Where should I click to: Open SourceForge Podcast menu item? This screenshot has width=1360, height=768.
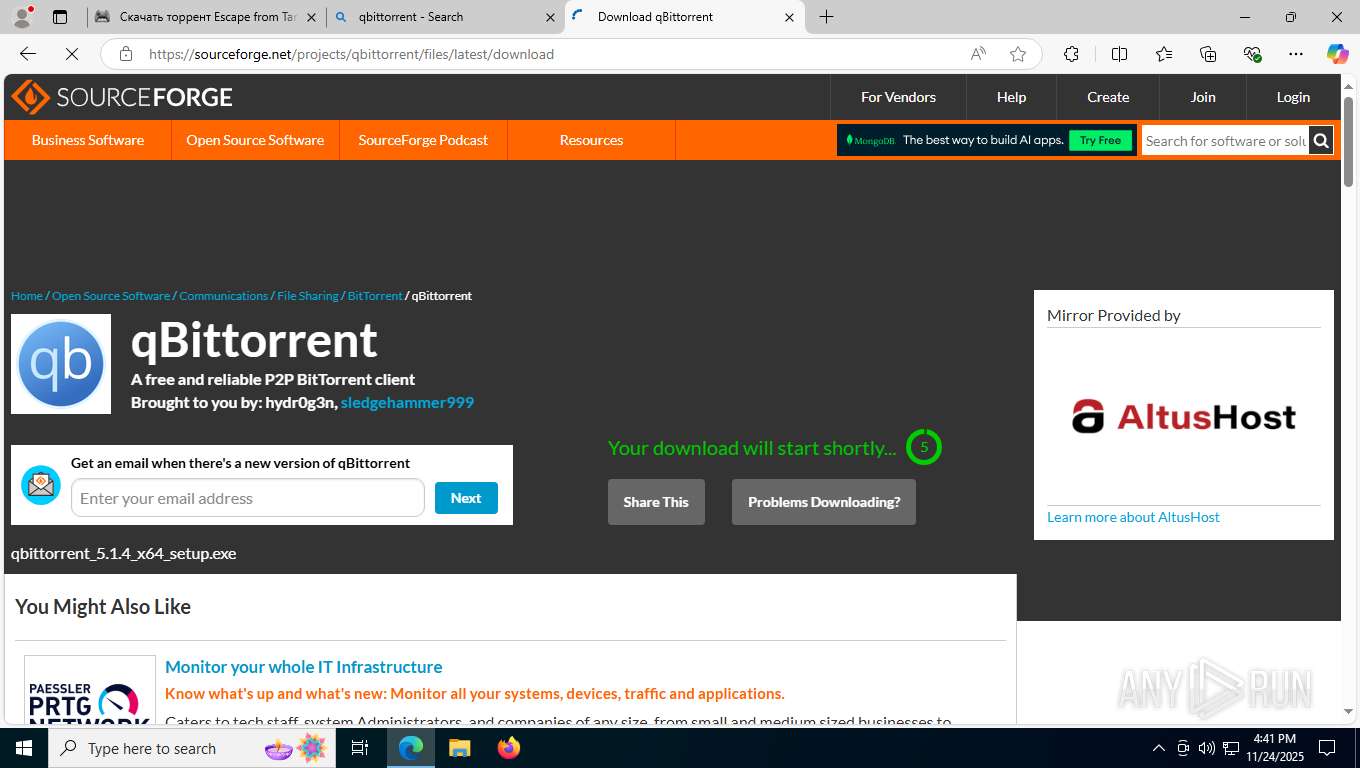[423, 140]
